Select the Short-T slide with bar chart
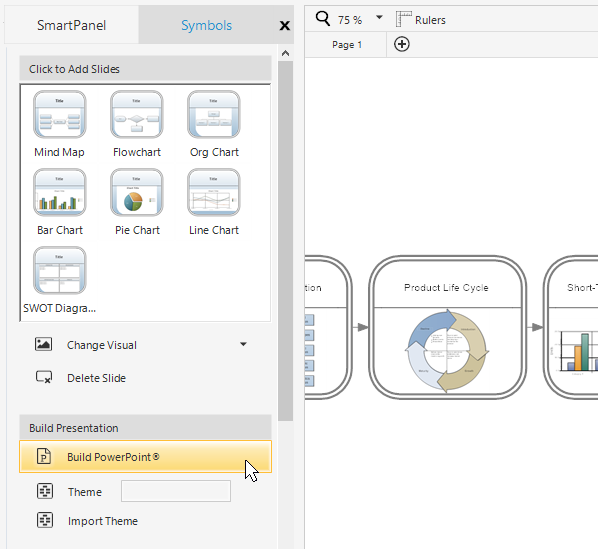The width and height of the screenshot is (598, 549). (571, 327)
